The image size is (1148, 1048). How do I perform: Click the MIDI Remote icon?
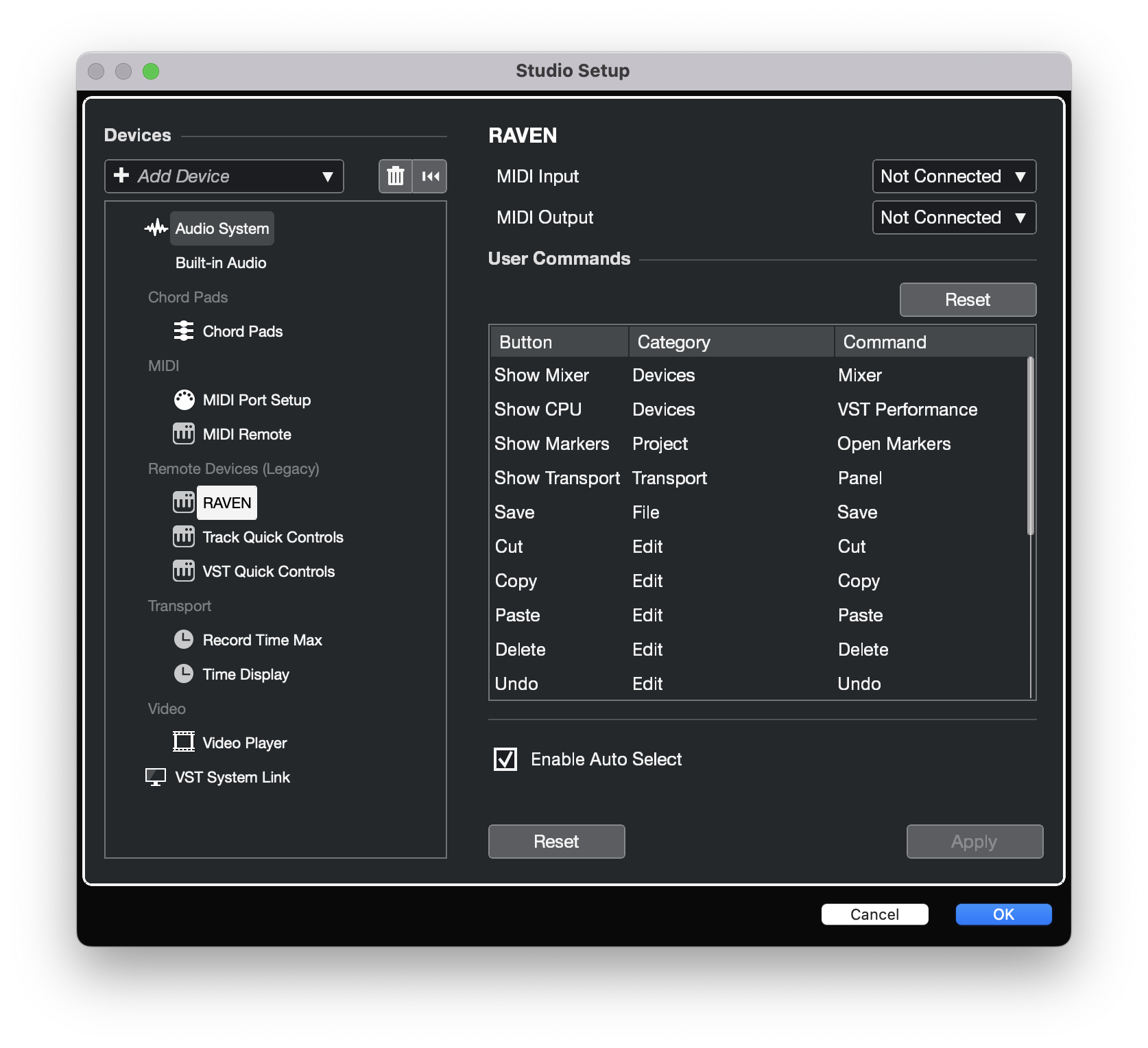coord(184,434)
